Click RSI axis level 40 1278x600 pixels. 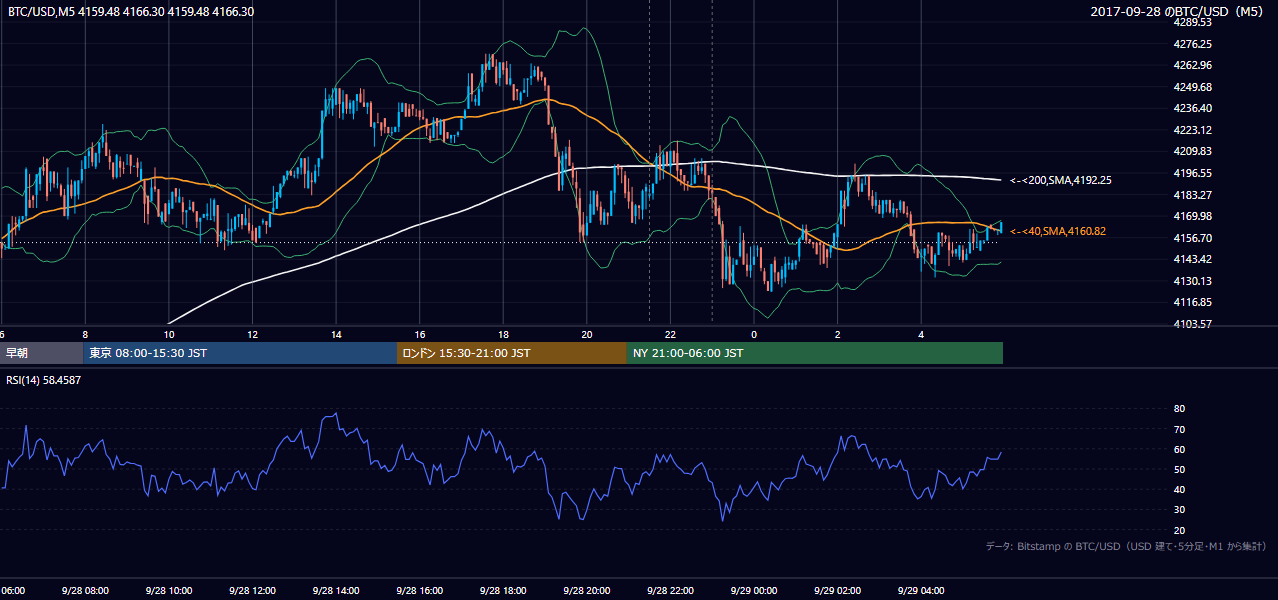click(1180, 490)
